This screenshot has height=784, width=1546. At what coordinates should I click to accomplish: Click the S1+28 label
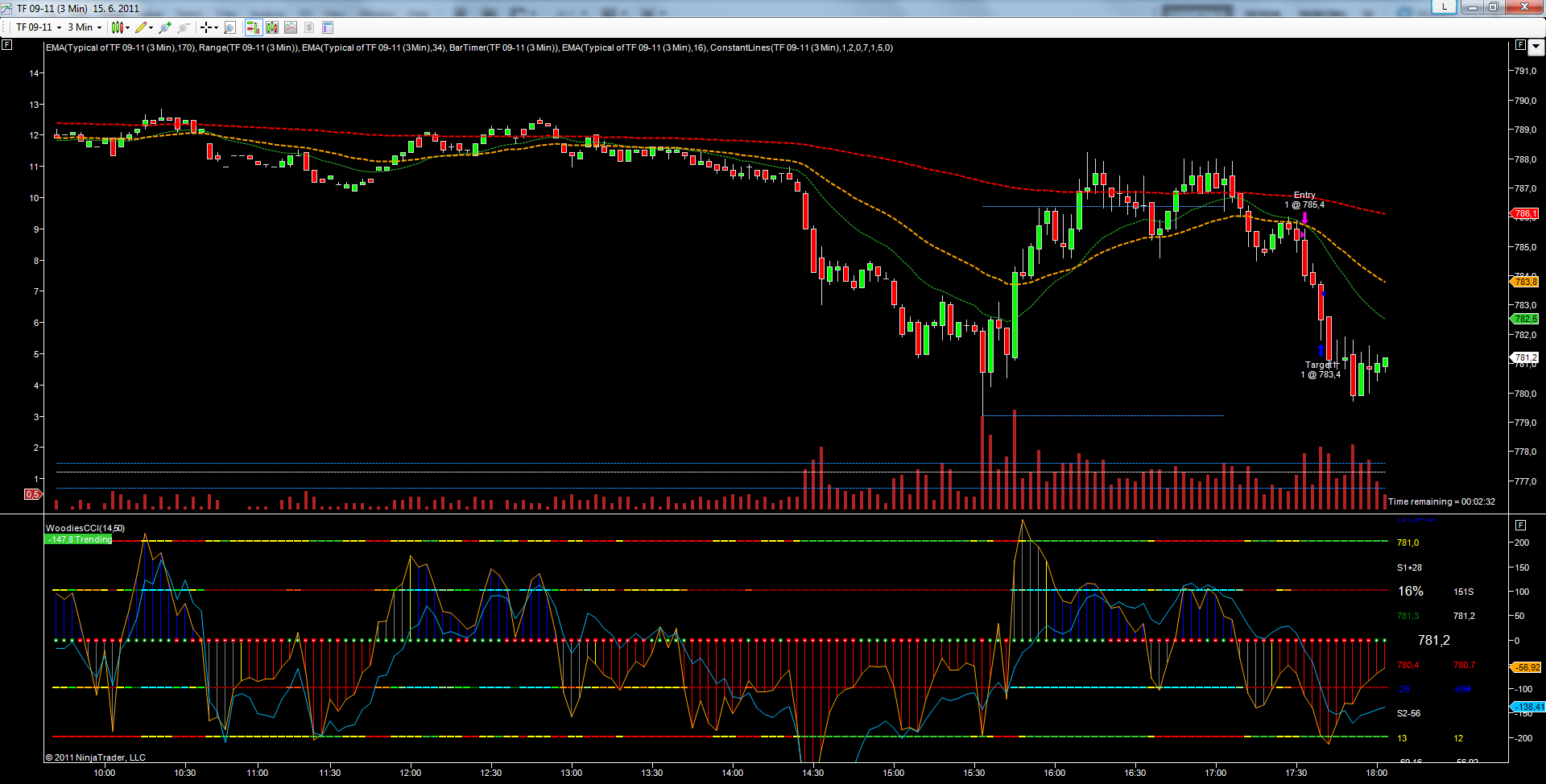(1409, 567)
